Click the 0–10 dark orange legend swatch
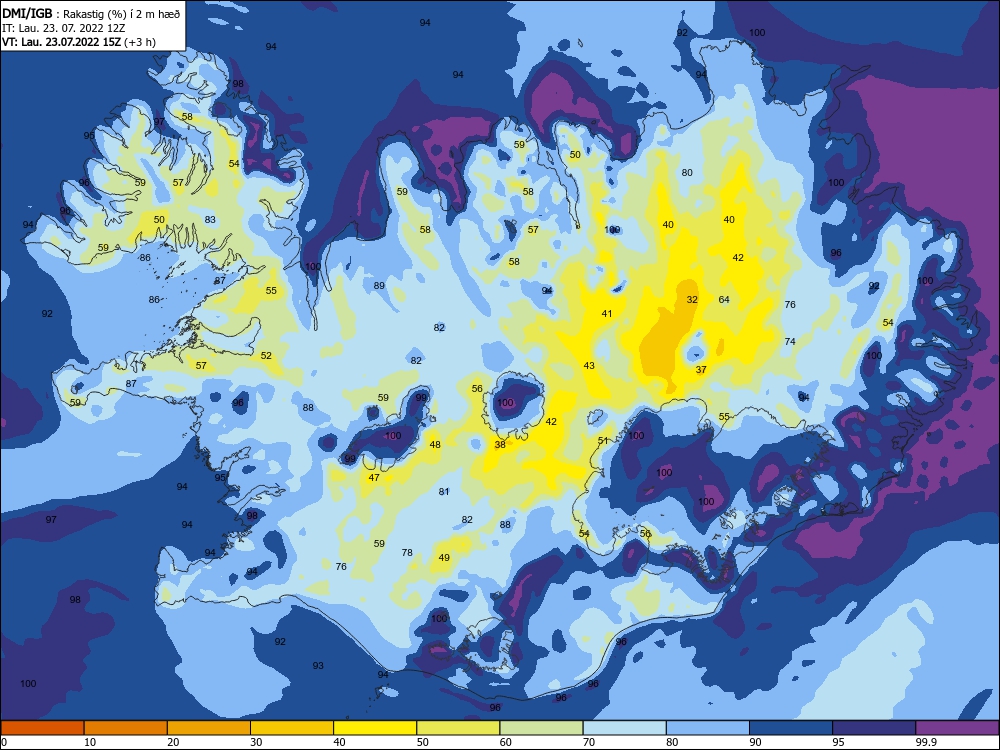The image size is (1000, 750). coord(42,728)
